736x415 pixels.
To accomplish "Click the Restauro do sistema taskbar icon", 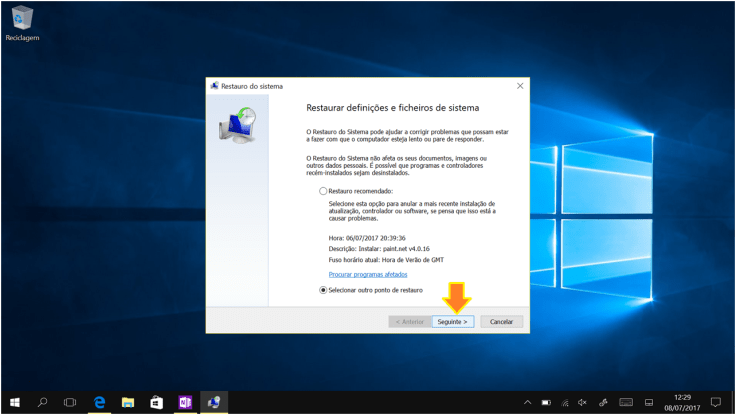I will pos(213,402).
